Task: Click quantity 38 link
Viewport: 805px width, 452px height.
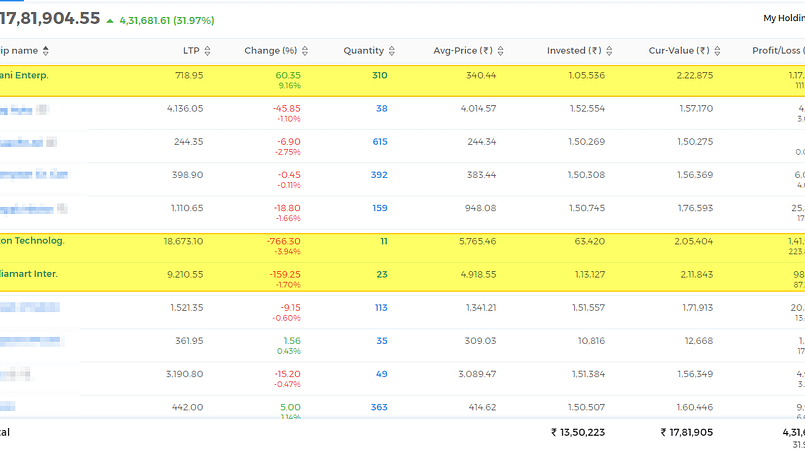Action: coord(381,109)
